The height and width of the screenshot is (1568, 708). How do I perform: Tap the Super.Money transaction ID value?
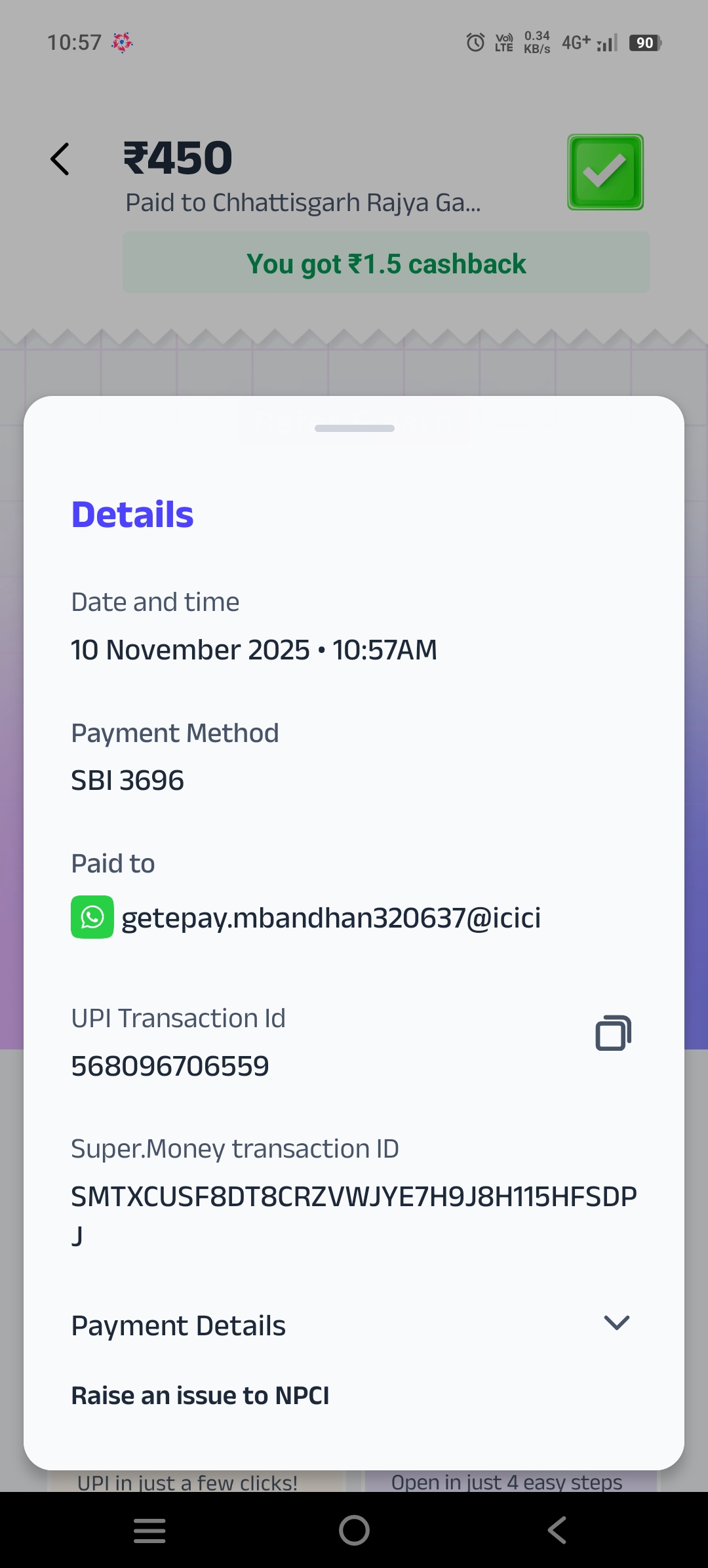353,1197
